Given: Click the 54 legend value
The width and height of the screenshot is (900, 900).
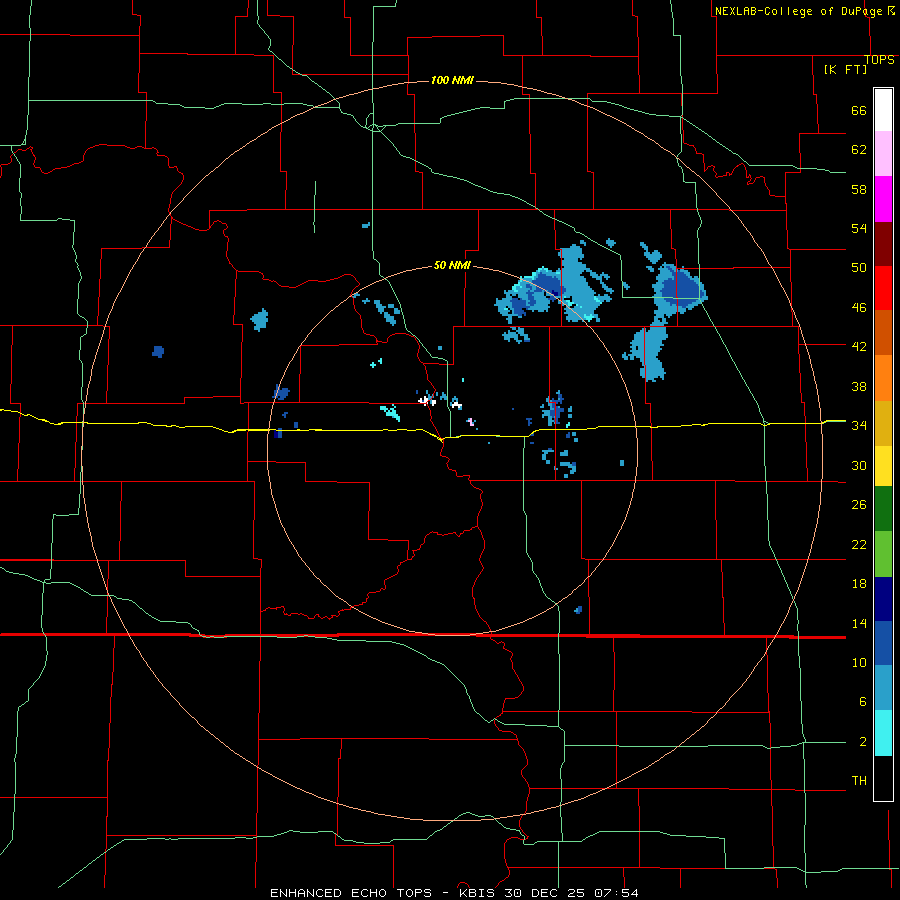Looking at the screenshot, I should tap(859, 228).
